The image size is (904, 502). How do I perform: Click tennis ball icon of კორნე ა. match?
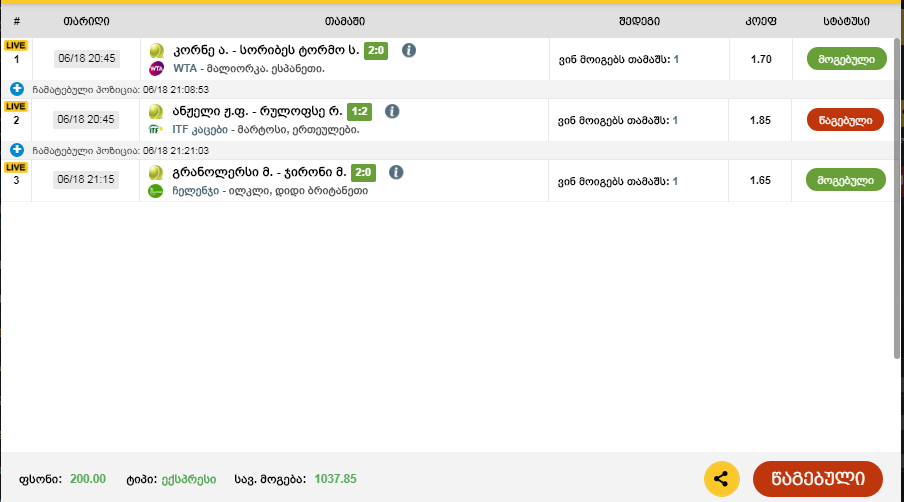click(x=156, y=51)
